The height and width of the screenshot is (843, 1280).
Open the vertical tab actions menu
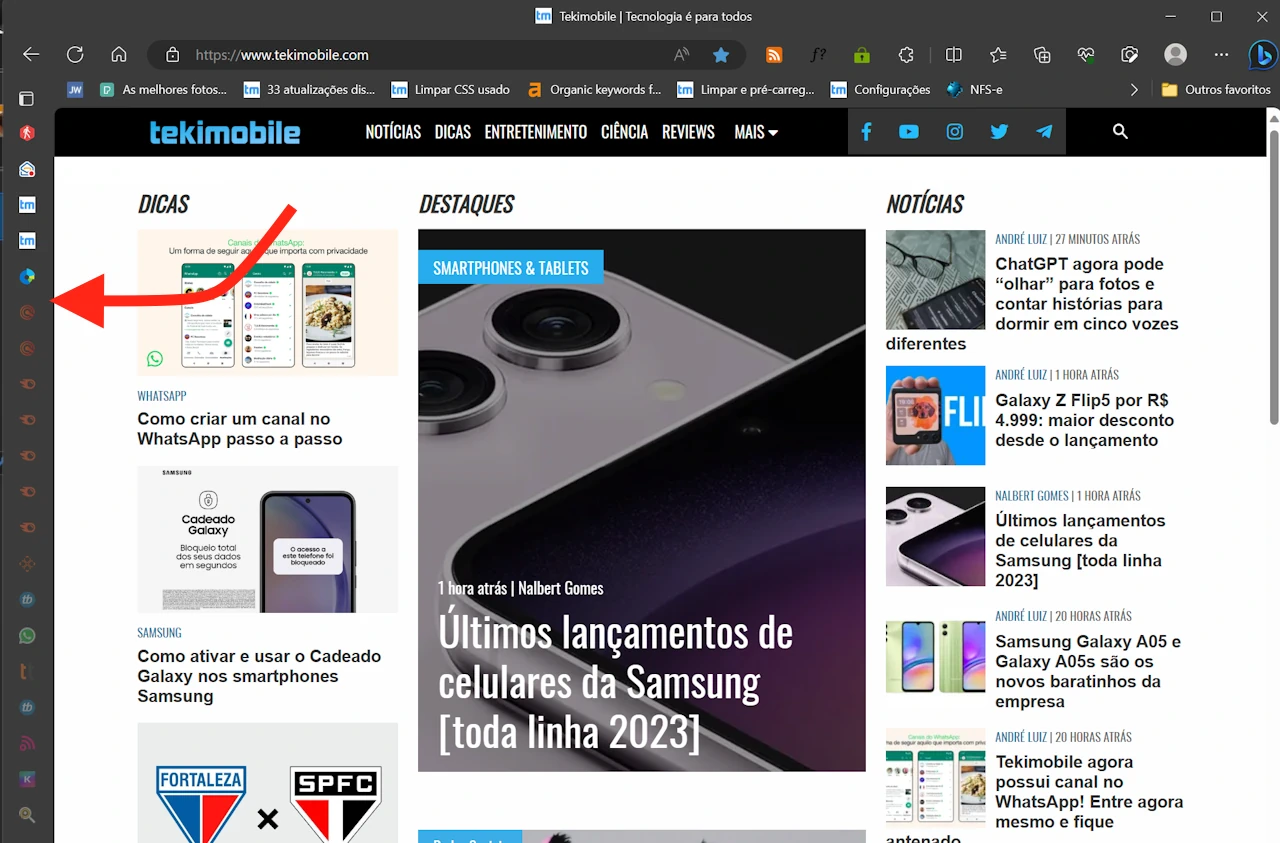click(x=27, y=99)
